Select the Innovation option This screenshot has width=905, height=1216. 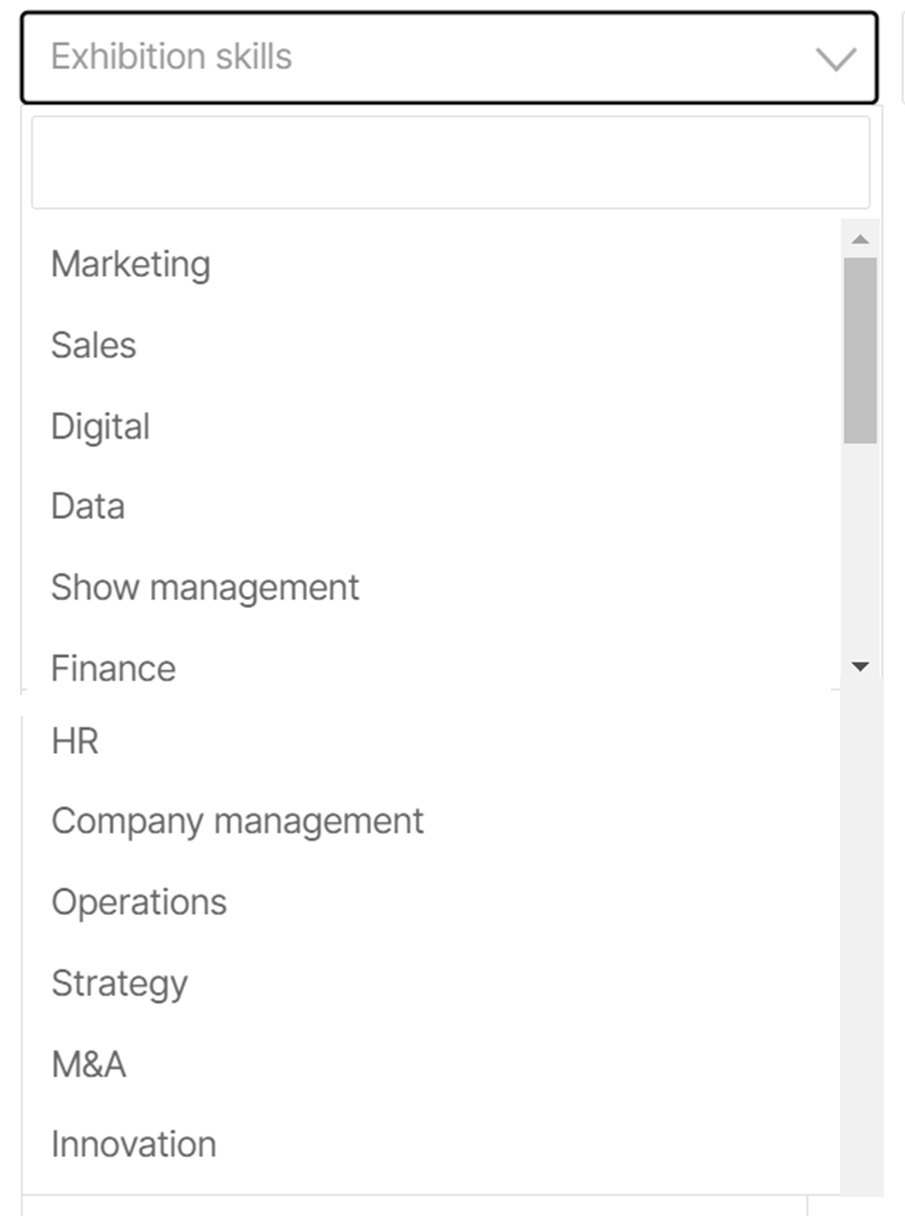(x=134, y=1145)
